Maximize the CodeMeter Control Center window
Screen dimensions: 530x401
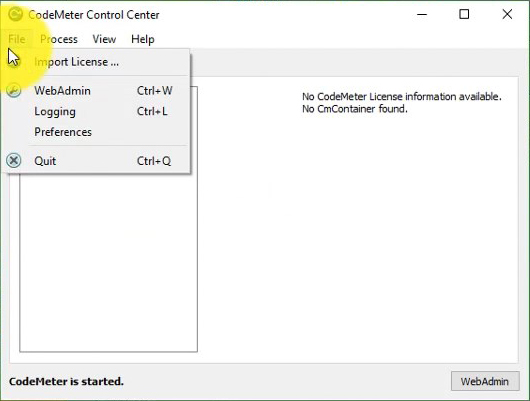(464, 14)
